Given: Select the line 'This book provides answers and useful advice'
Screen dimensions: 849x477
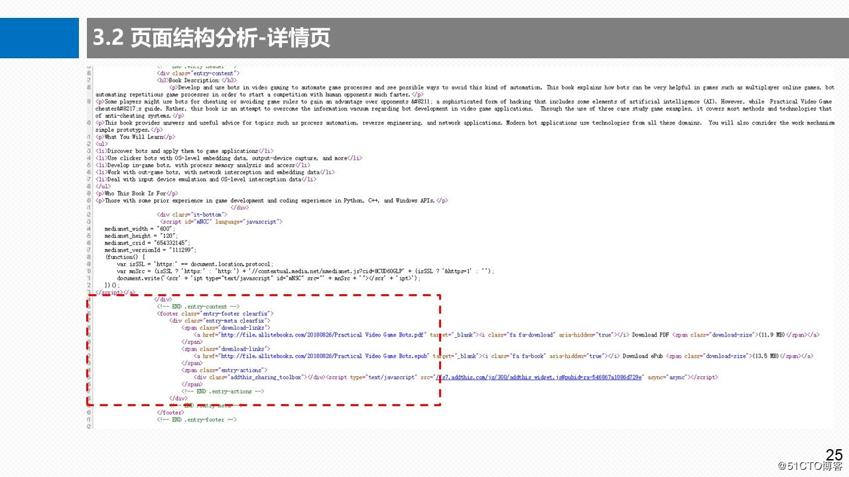Looking at the screenshot, I should (x=465, y=123).
